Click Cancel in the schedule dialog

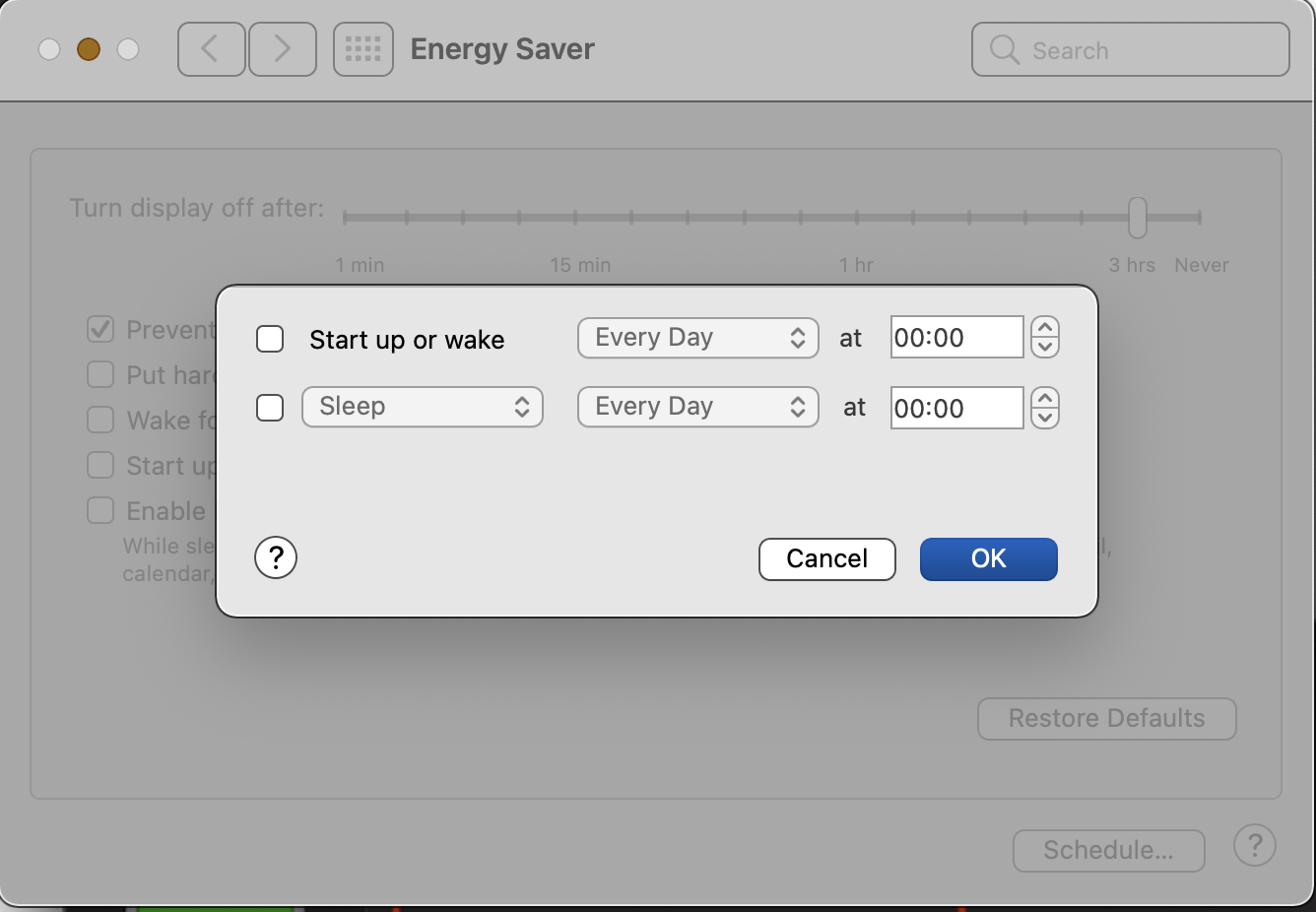pos(826,558)
